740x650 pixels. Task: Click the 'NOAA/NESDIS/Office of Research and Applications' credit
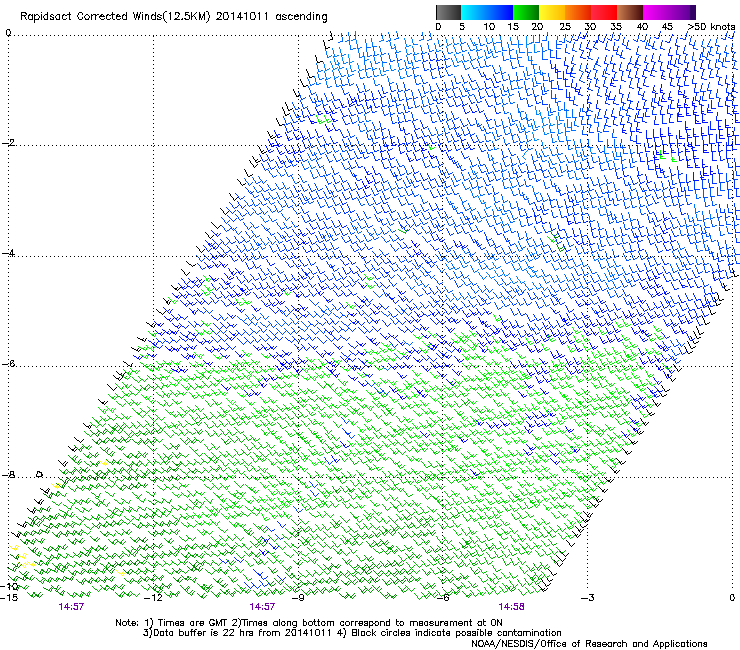589,644
